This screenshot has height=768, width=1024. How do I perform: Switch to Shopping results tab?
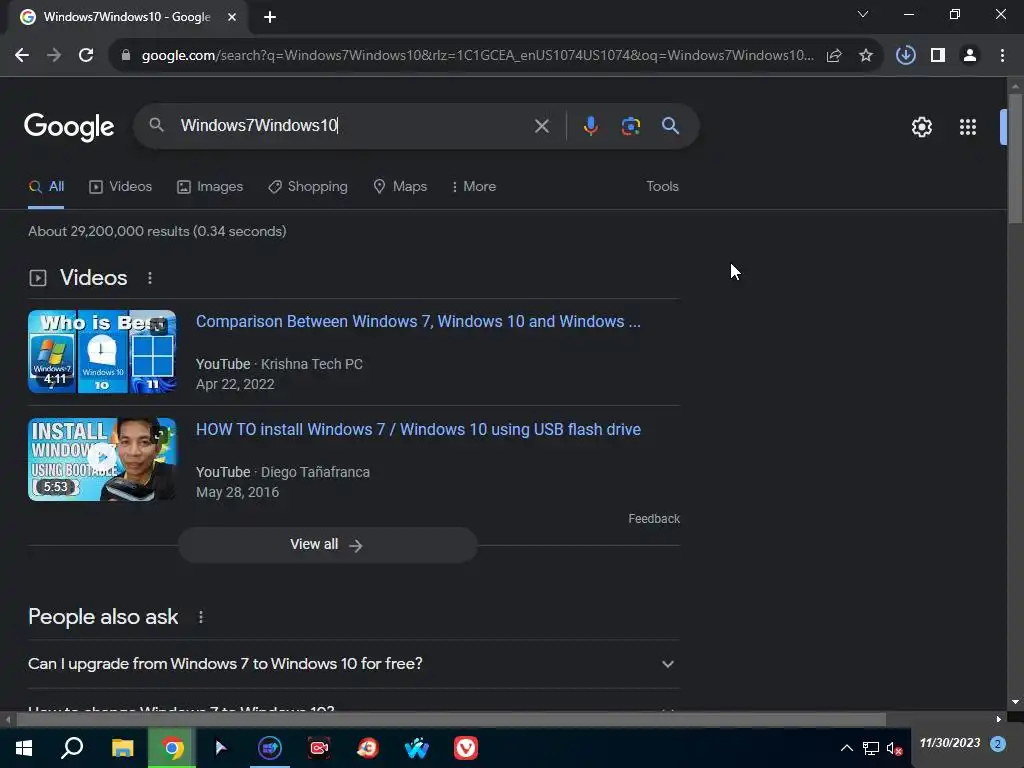[308, 187]
